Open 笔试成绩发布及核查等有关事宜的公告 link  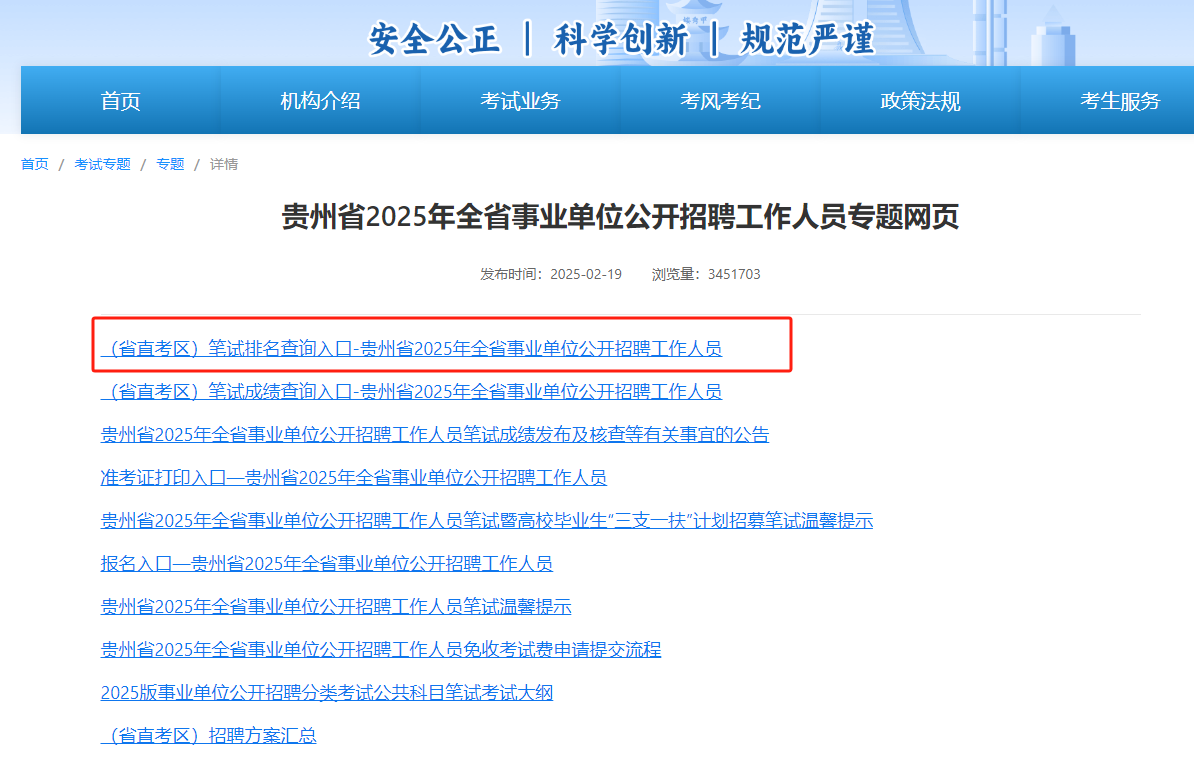coord(435,434)
